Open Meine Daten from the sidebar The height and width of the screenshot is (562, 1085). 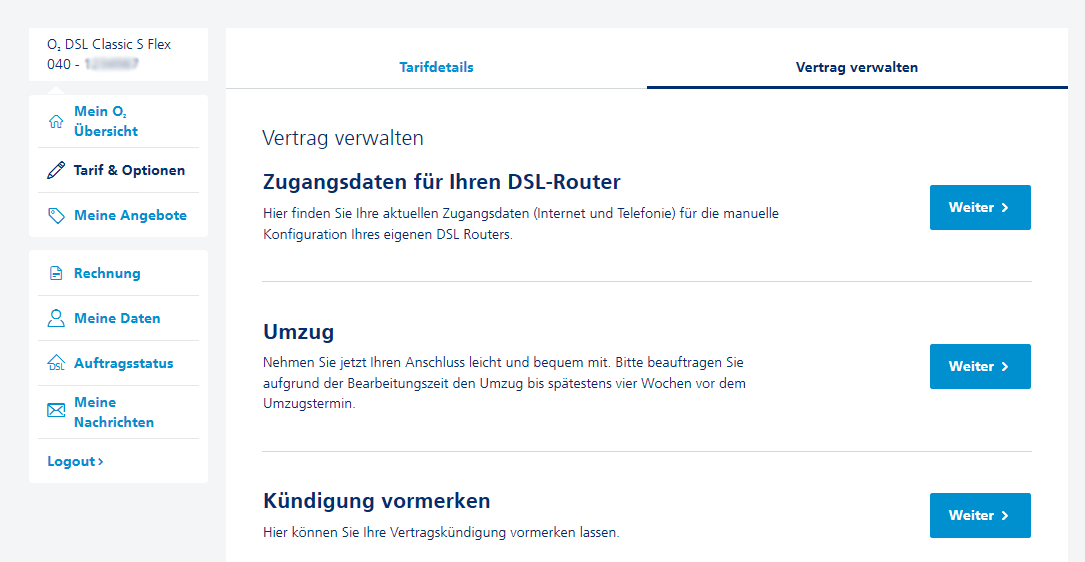118,318
